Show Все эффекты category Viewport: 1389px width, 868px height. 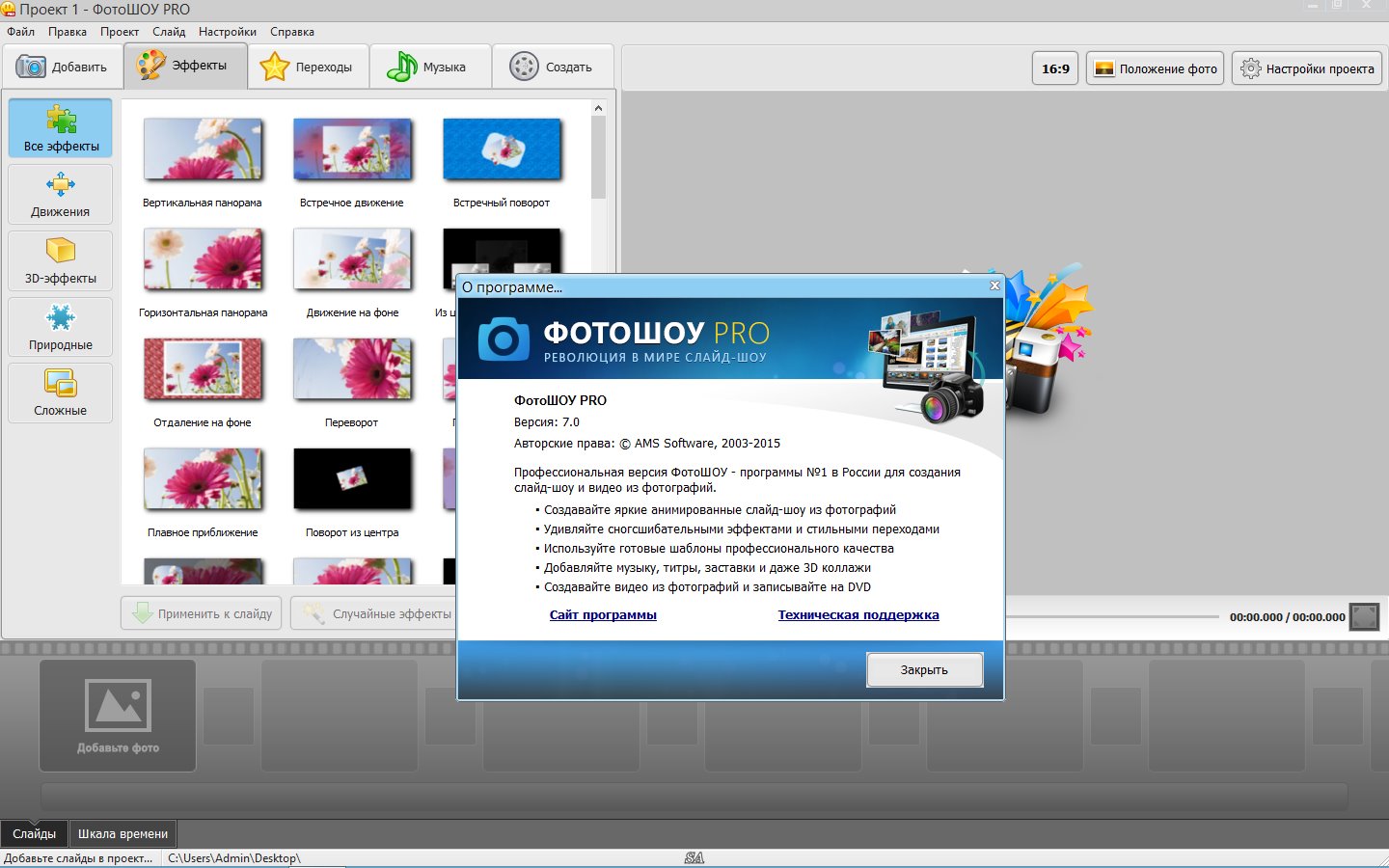click(x=61, y=128)
